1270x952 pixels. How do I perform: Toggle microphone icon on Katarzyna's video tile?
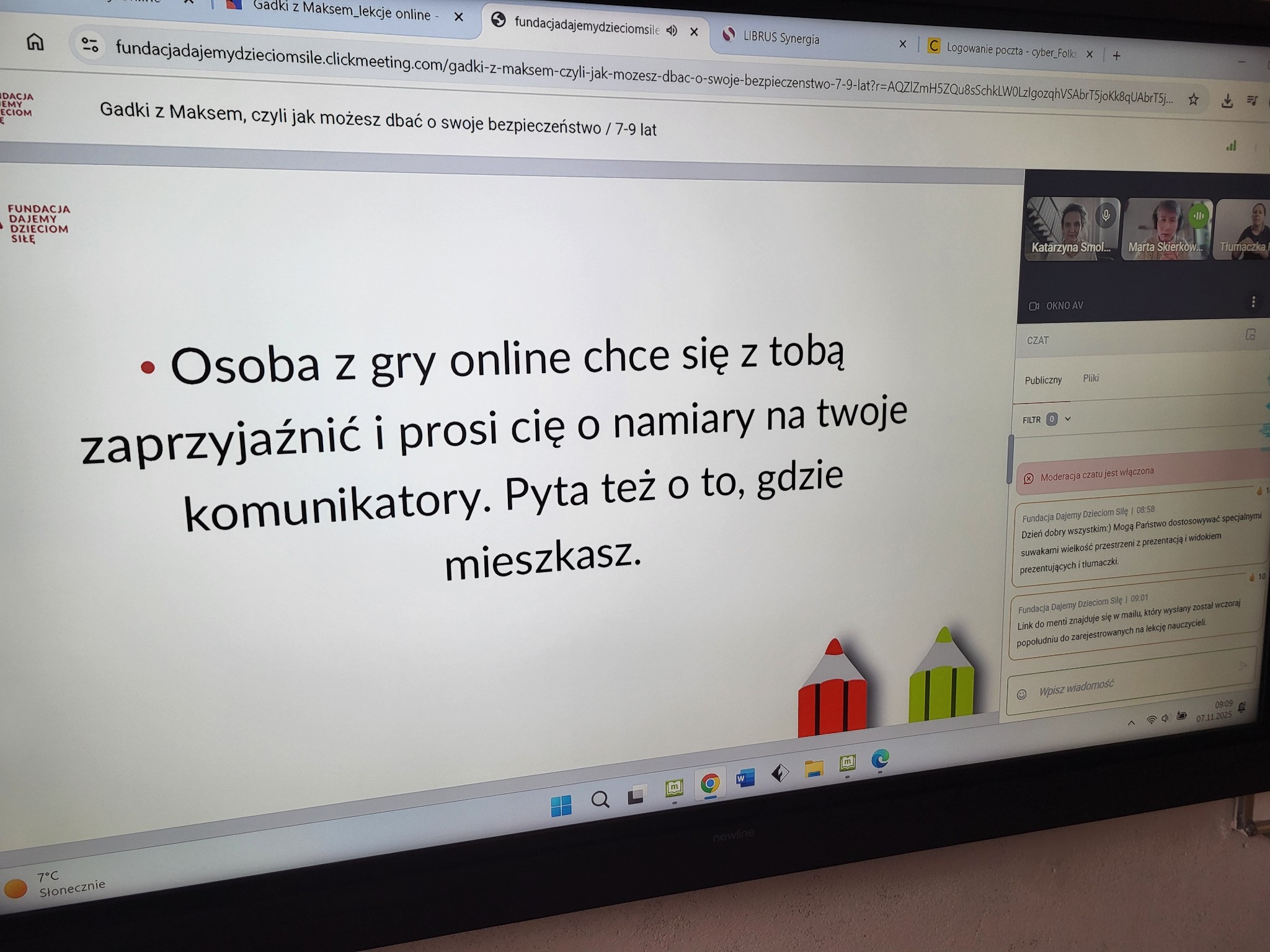pyautogui.click(x=1105, y=216)
